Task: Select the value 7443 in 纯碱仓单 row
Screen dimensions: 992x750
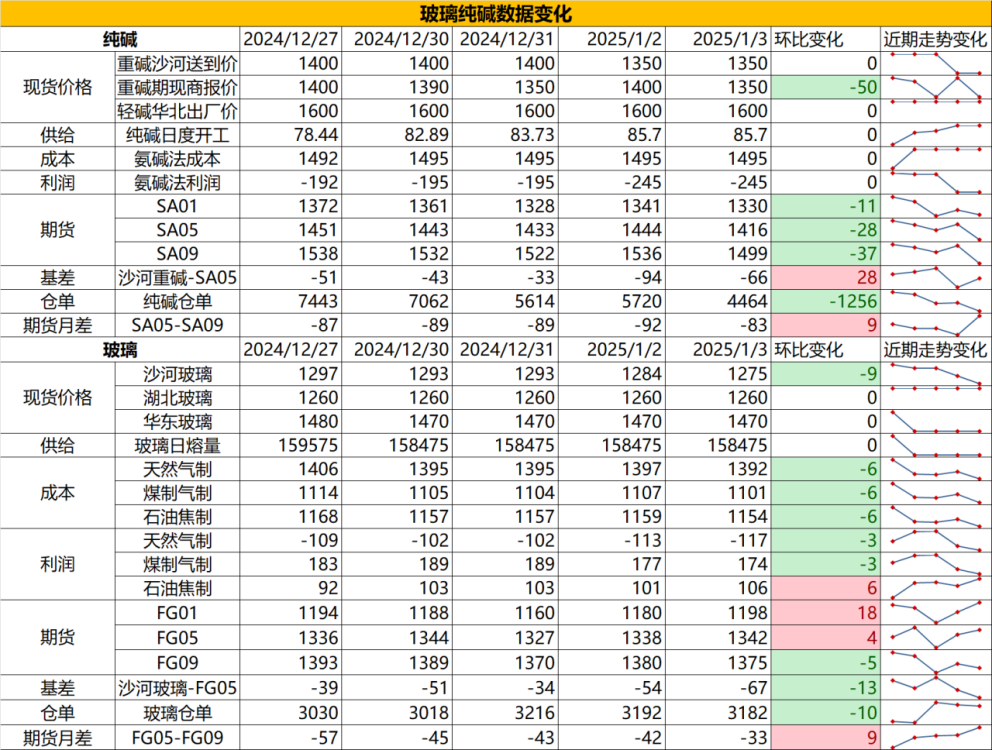Action: tap(318, 301)
